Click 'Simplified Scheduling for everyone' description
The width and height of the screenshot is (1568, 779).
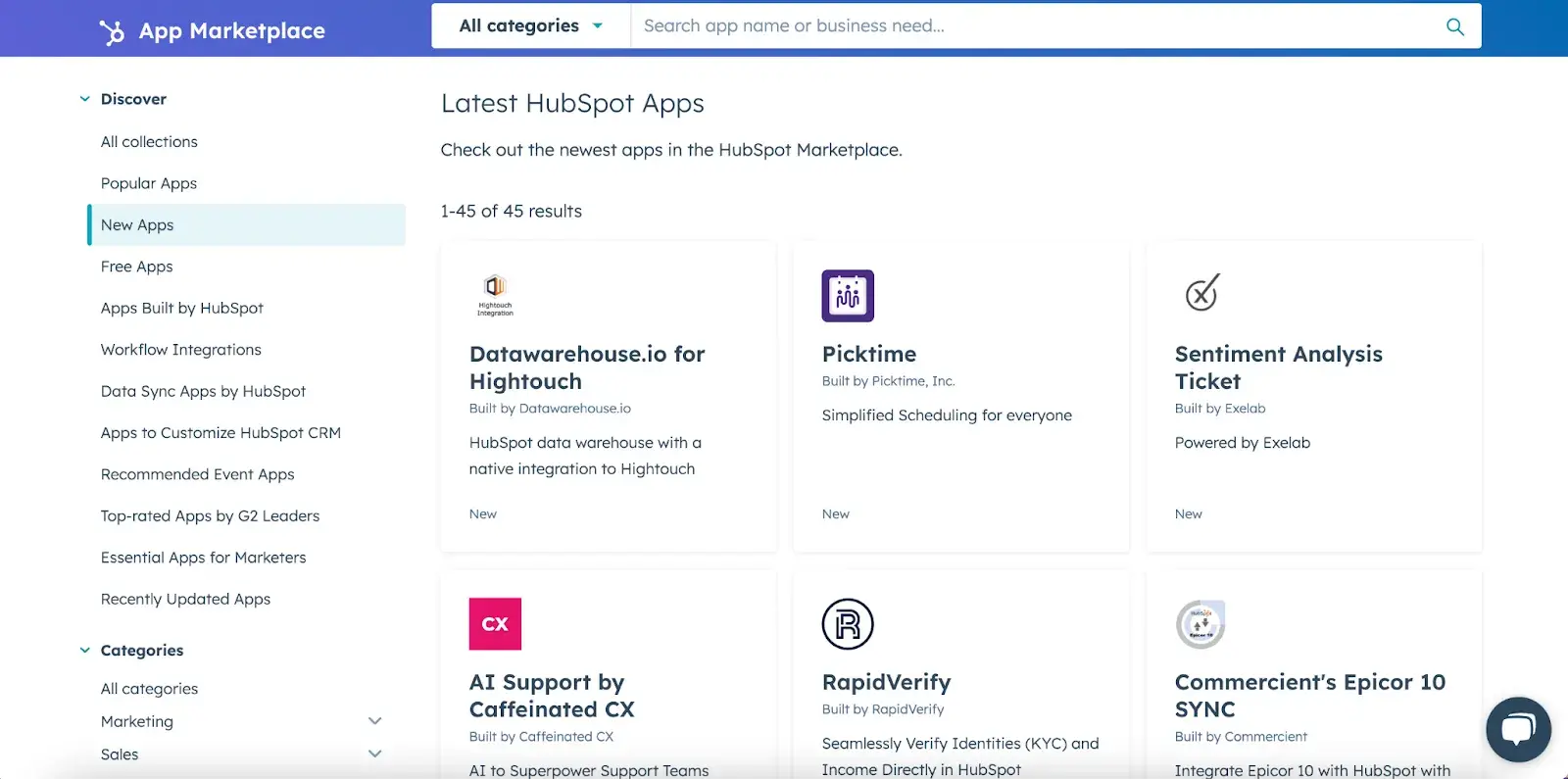[947, 415]
